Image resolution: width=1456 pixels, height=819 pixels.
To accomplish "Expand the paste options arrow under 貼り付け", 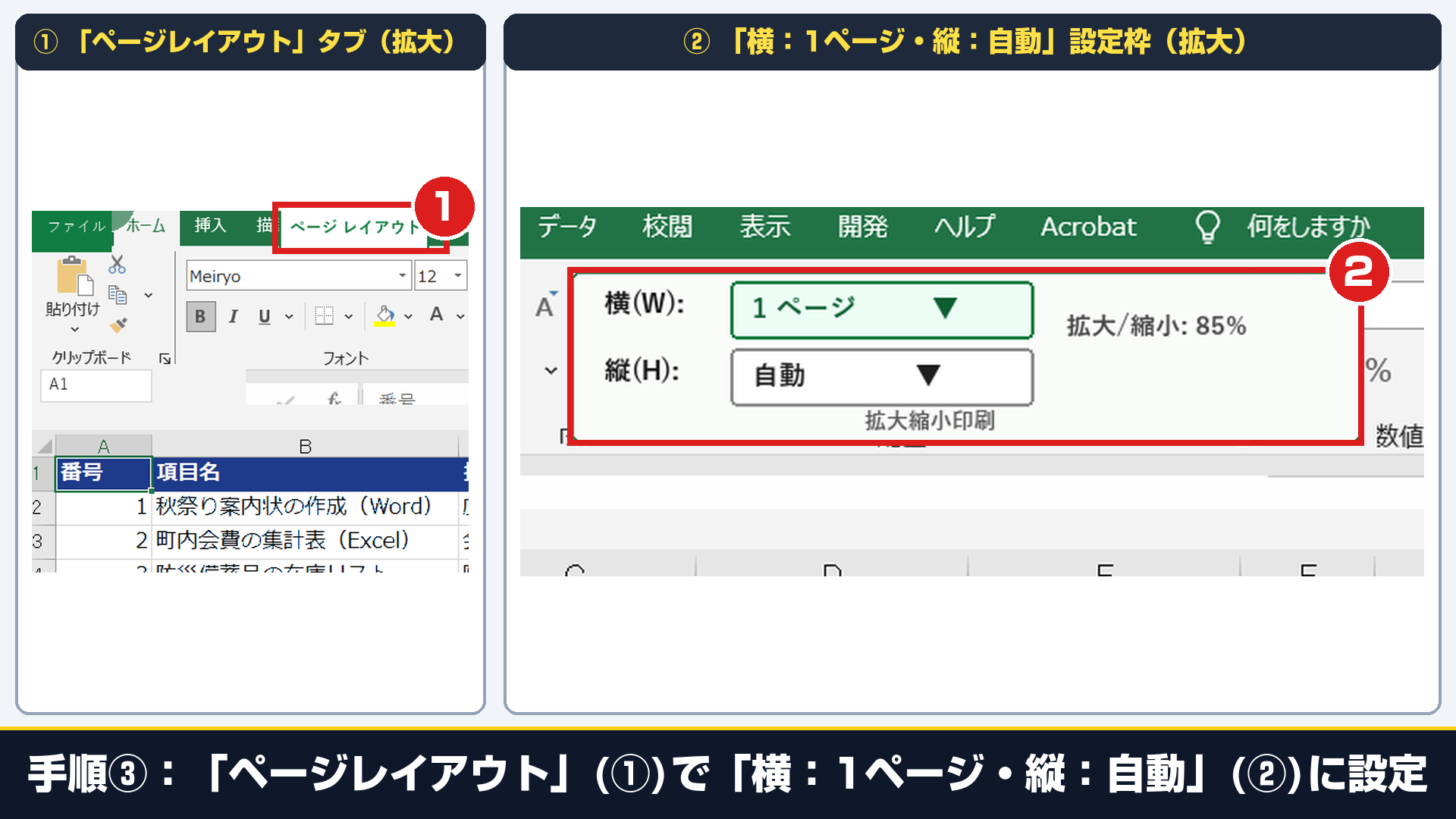I will [x=74, y=329].
